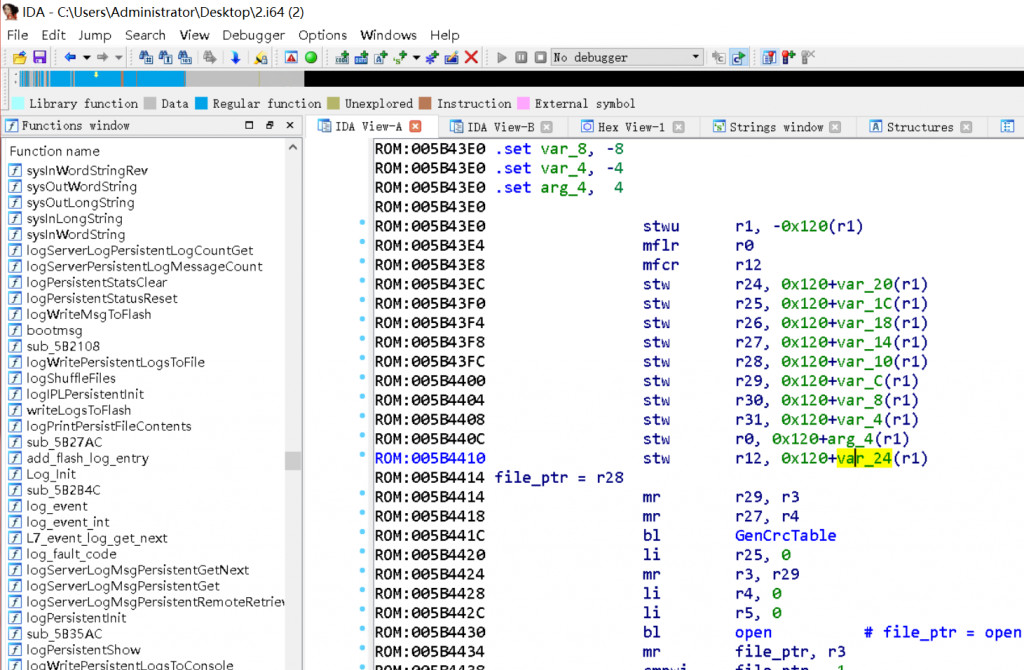This screenshot has width=1024, height=670.
Task: Click the Pause process icon
Action: tap(522, 58)
